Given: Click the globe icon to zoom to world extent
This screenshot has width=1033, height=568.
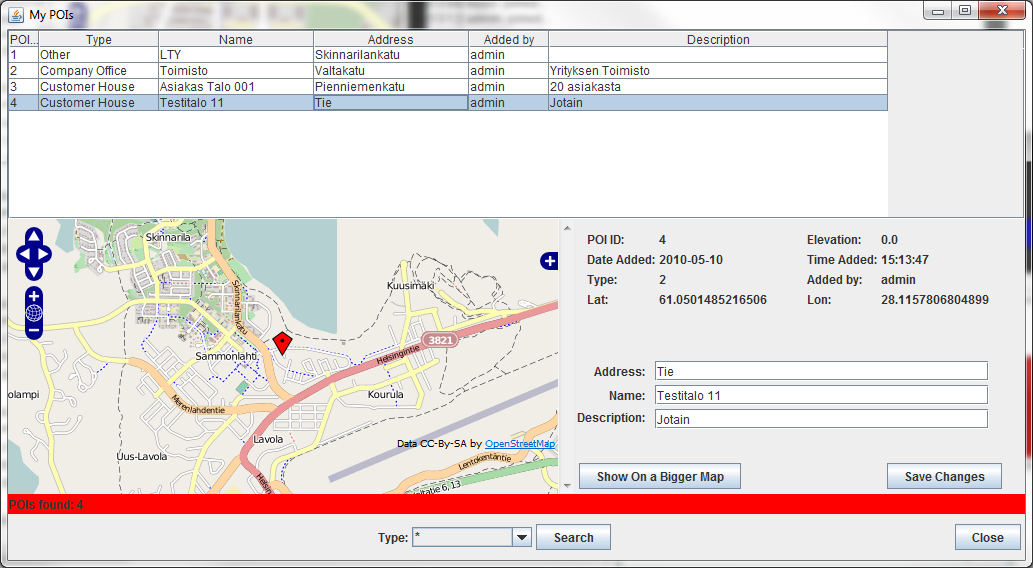Looking at the screenshot, I should pyautogui.click(x=34, y=313).
